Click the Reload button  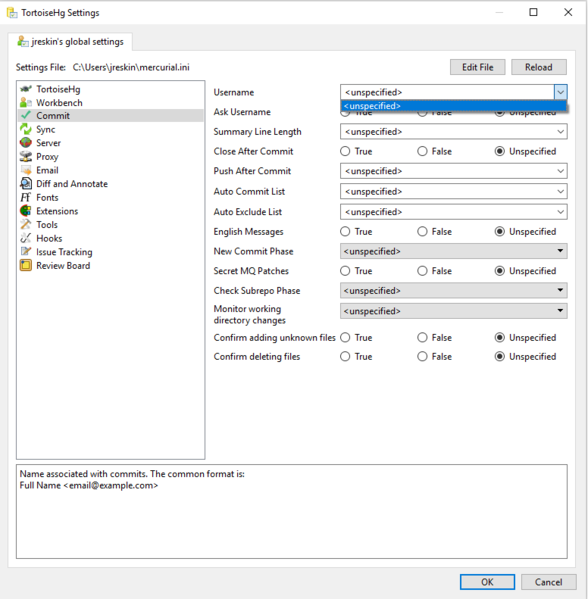point(539,67)
